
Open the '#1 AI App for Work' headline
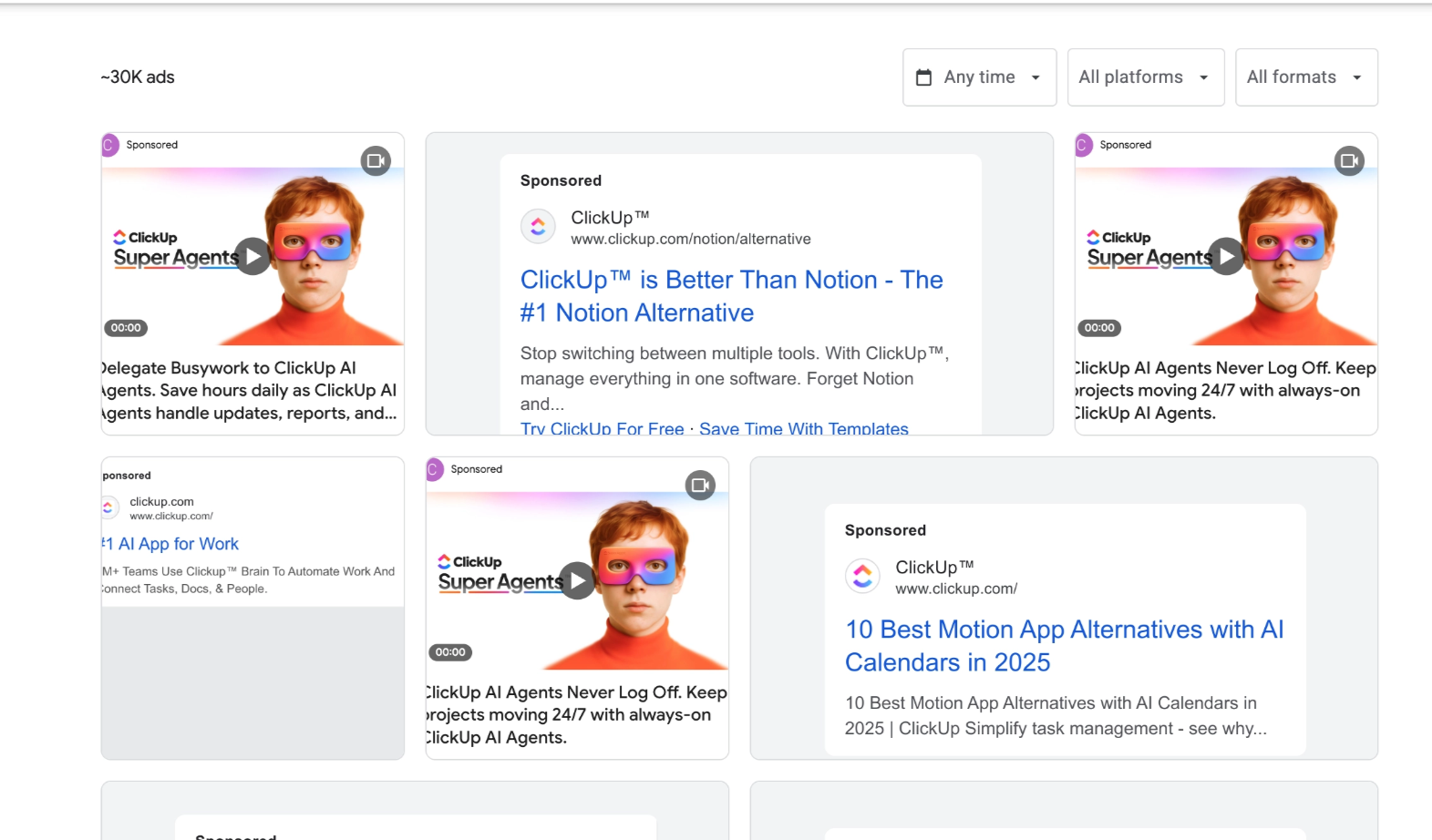point(170,544)
